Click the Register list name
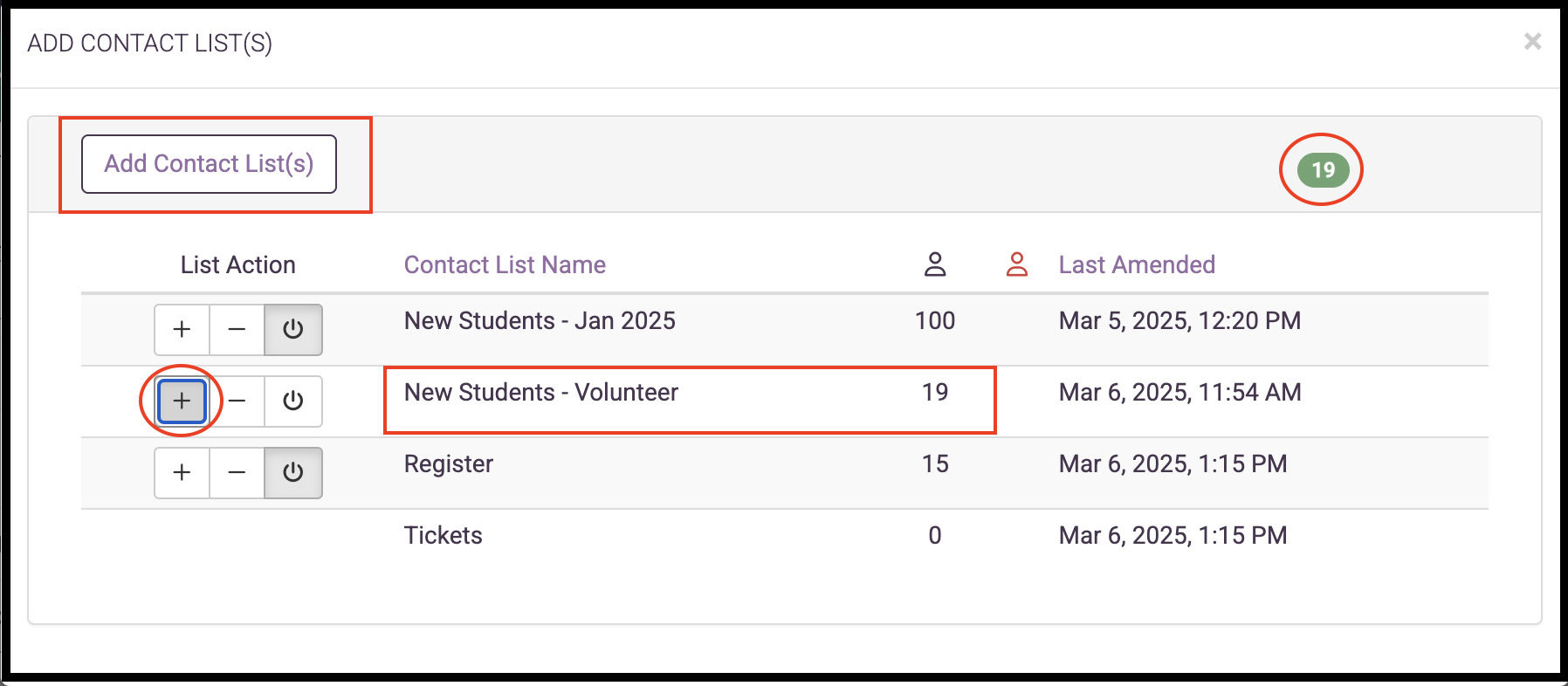Viewport: 1568px width, 686px height. (448, 464)
